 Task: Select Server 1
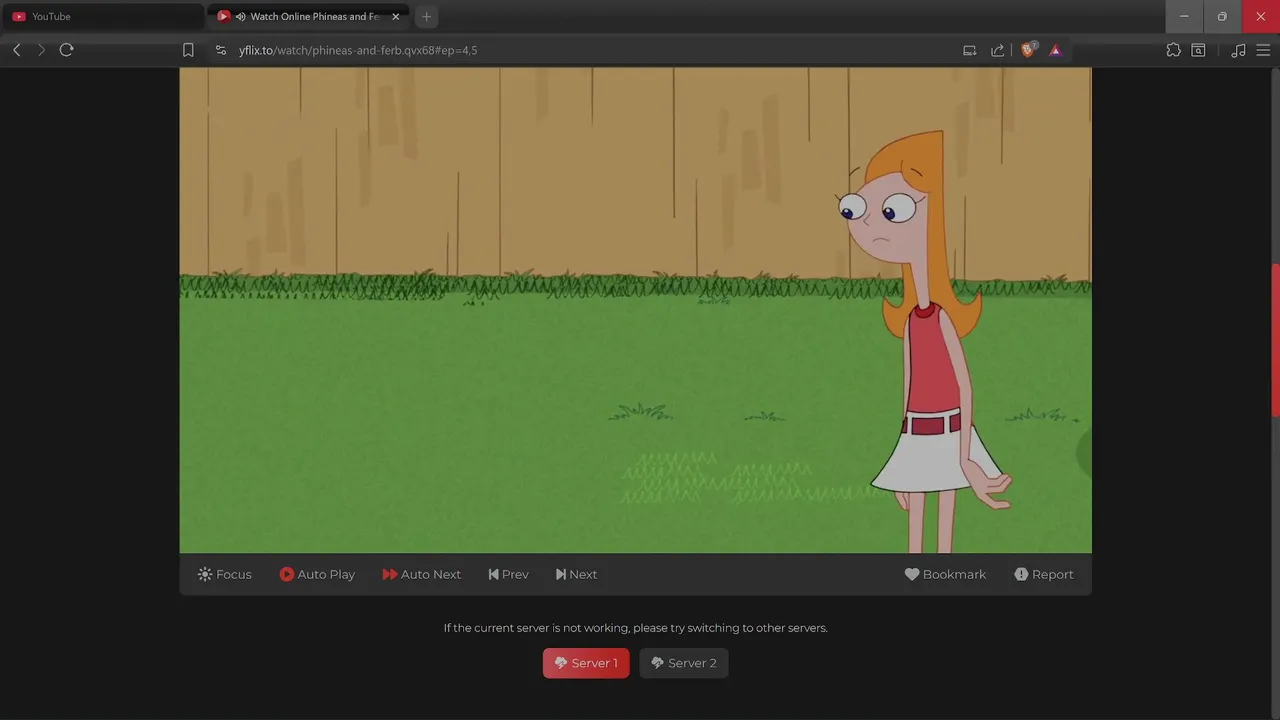pos(586,663)
